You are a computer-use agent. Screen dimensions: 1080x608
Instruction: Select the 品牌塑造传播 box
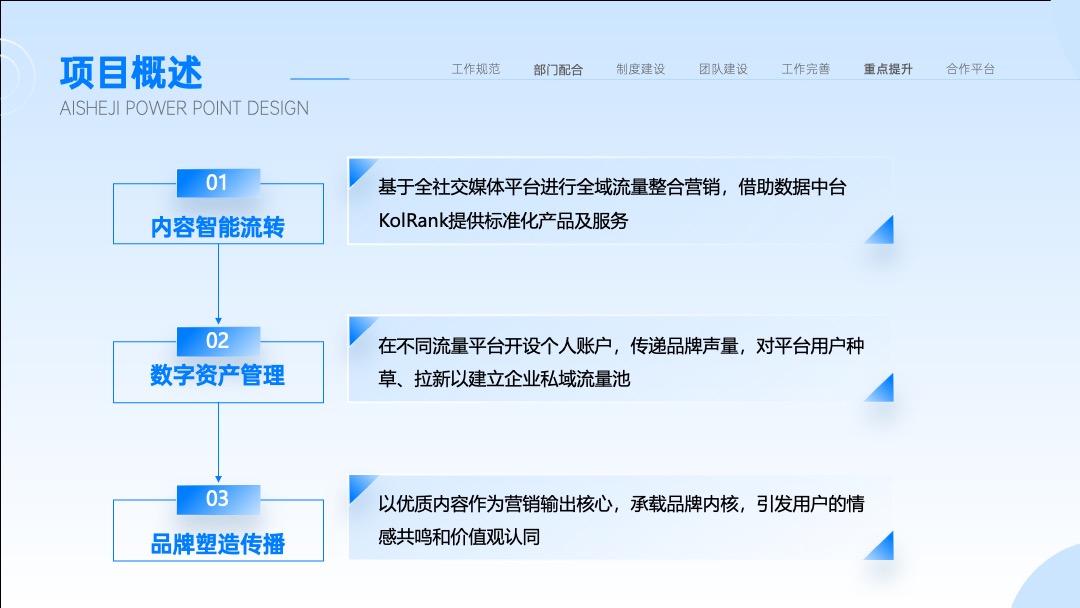218,530
